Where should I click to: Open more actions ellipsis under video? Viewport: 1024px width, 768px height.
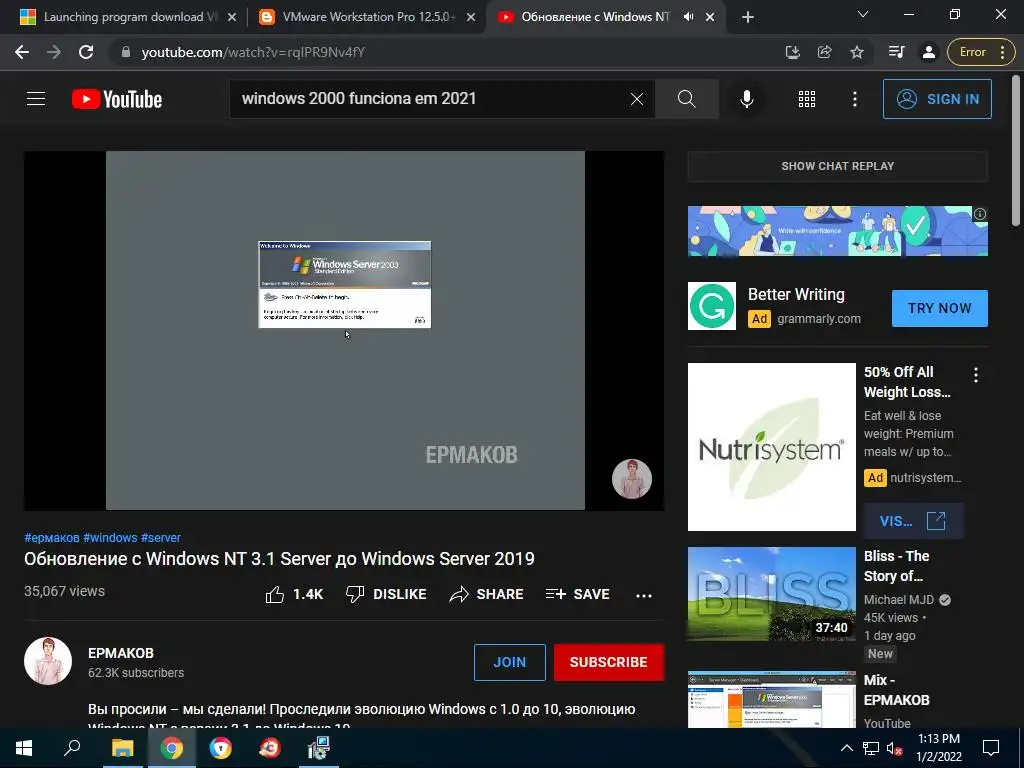click(x=644, y=595)
